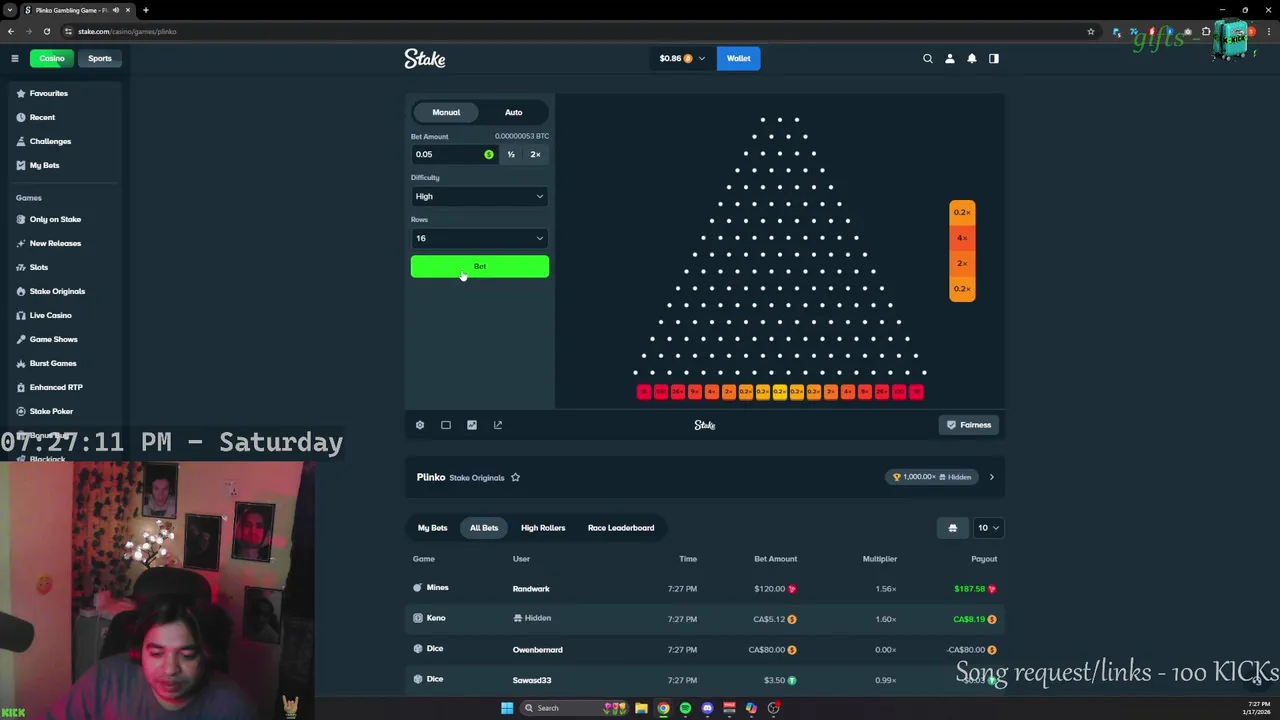The image size is (1280, 720).
Task: Expand the Plinko info chevron
Action: (991, 477)
